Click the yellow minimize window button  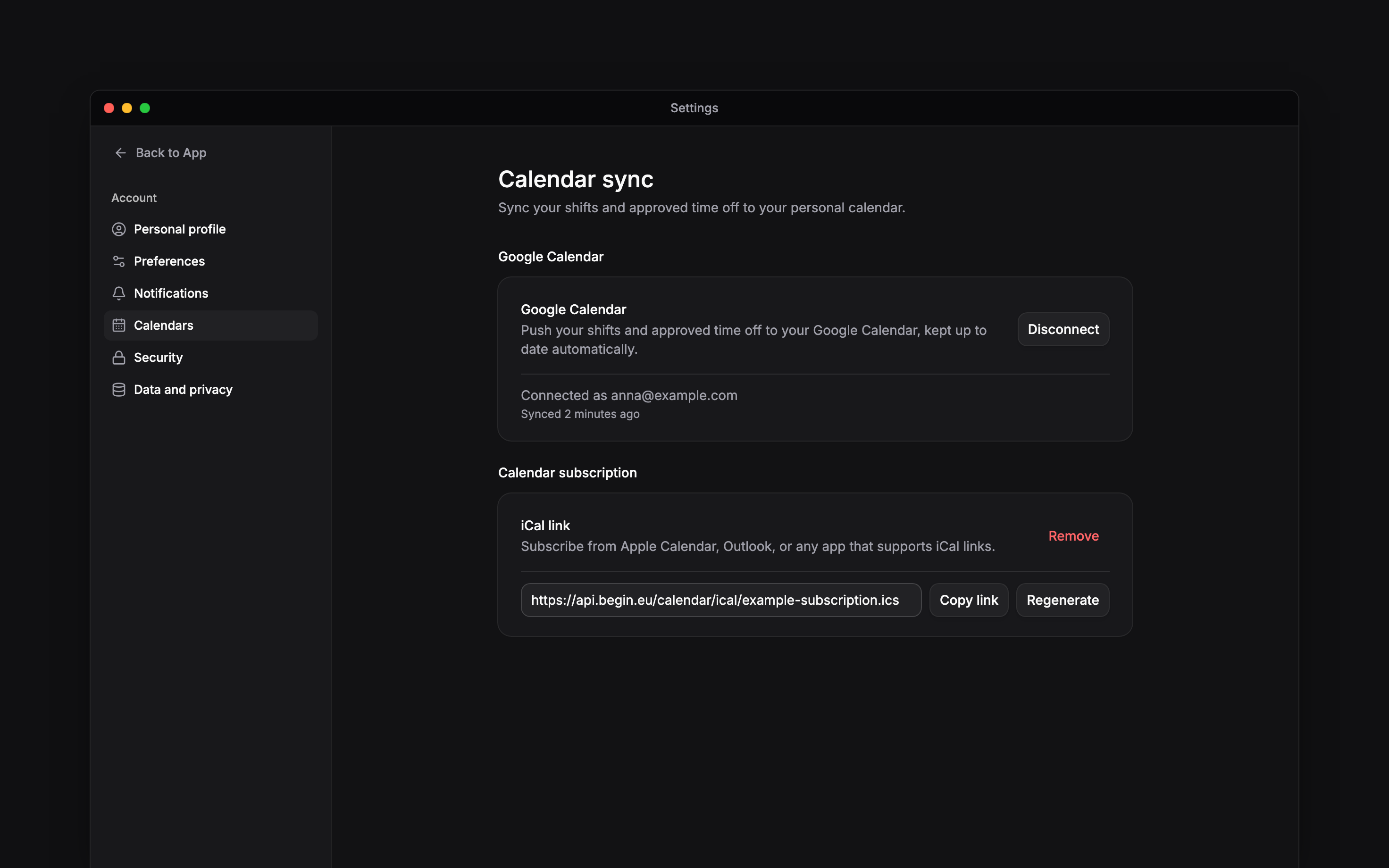pyautogui.click(x=127, y=108)
